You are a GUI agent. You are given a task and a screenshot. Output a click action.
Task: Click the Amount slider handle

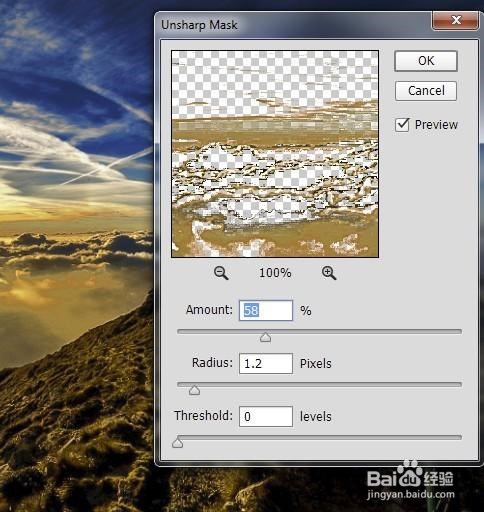(265, 337)
